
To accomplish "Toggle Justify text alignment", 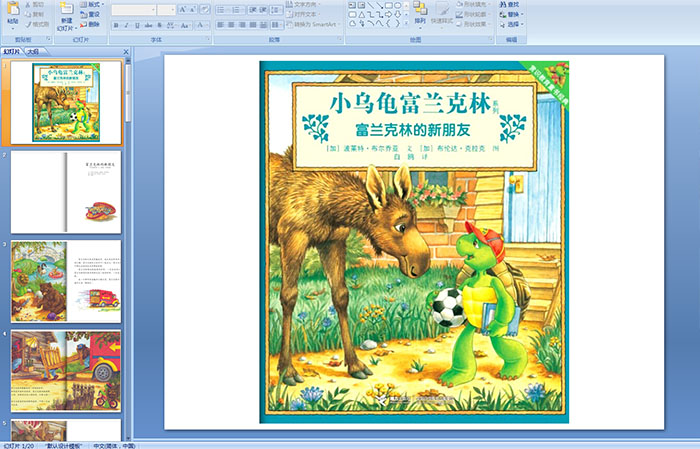I will click(x=253, y=25).
